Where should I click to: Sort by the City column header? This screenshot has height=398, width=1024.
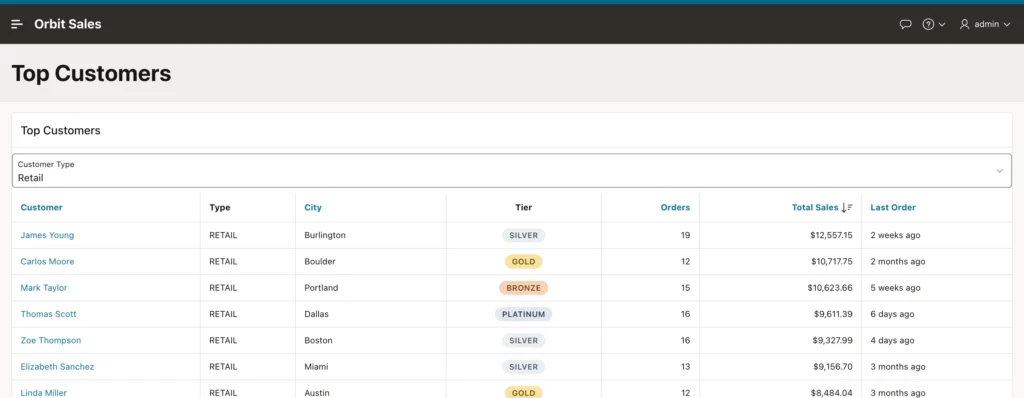tap(313, 207)
